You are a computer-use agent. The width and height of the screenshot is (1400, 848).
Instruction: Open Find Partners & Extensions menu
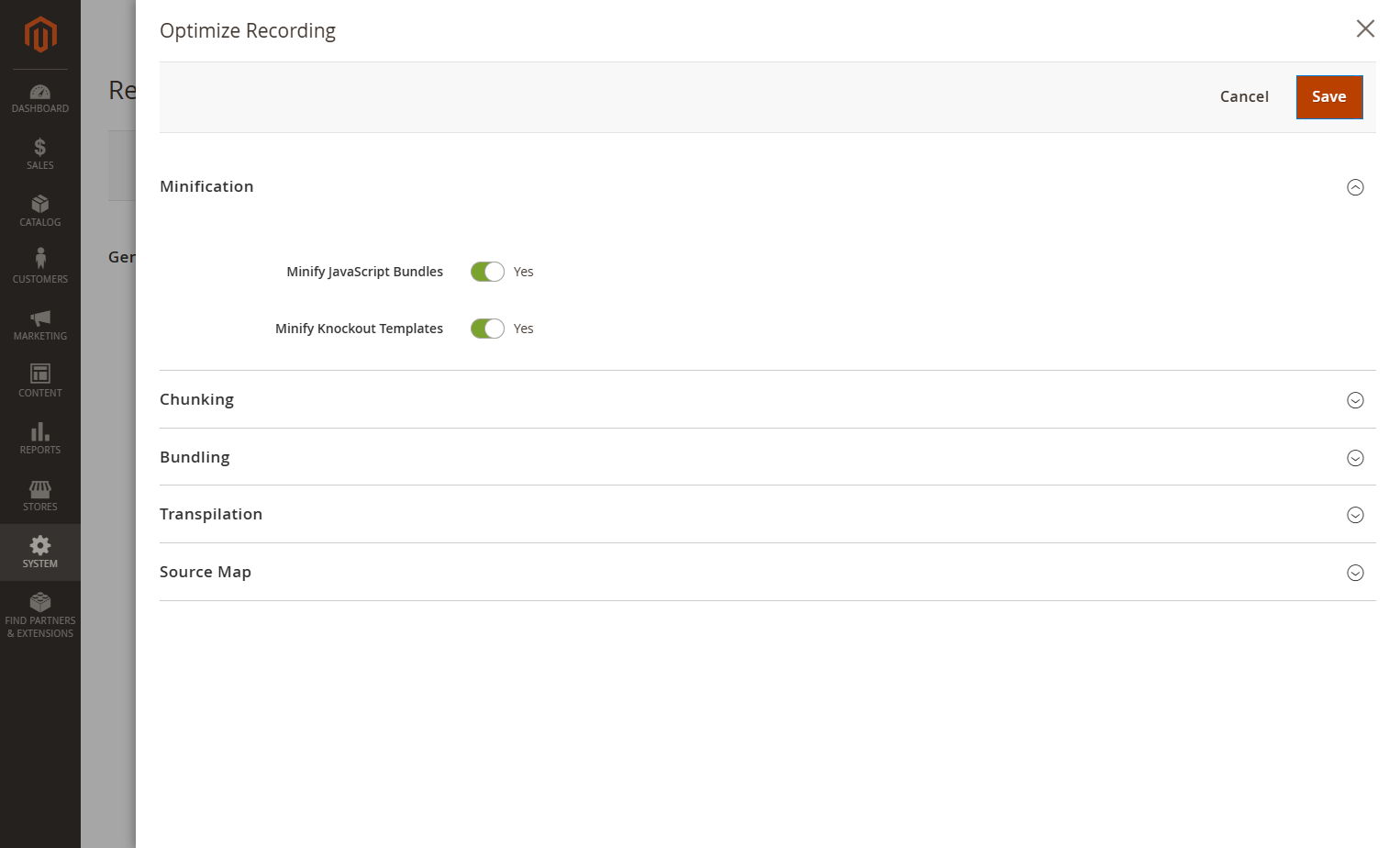click(40, 616)
